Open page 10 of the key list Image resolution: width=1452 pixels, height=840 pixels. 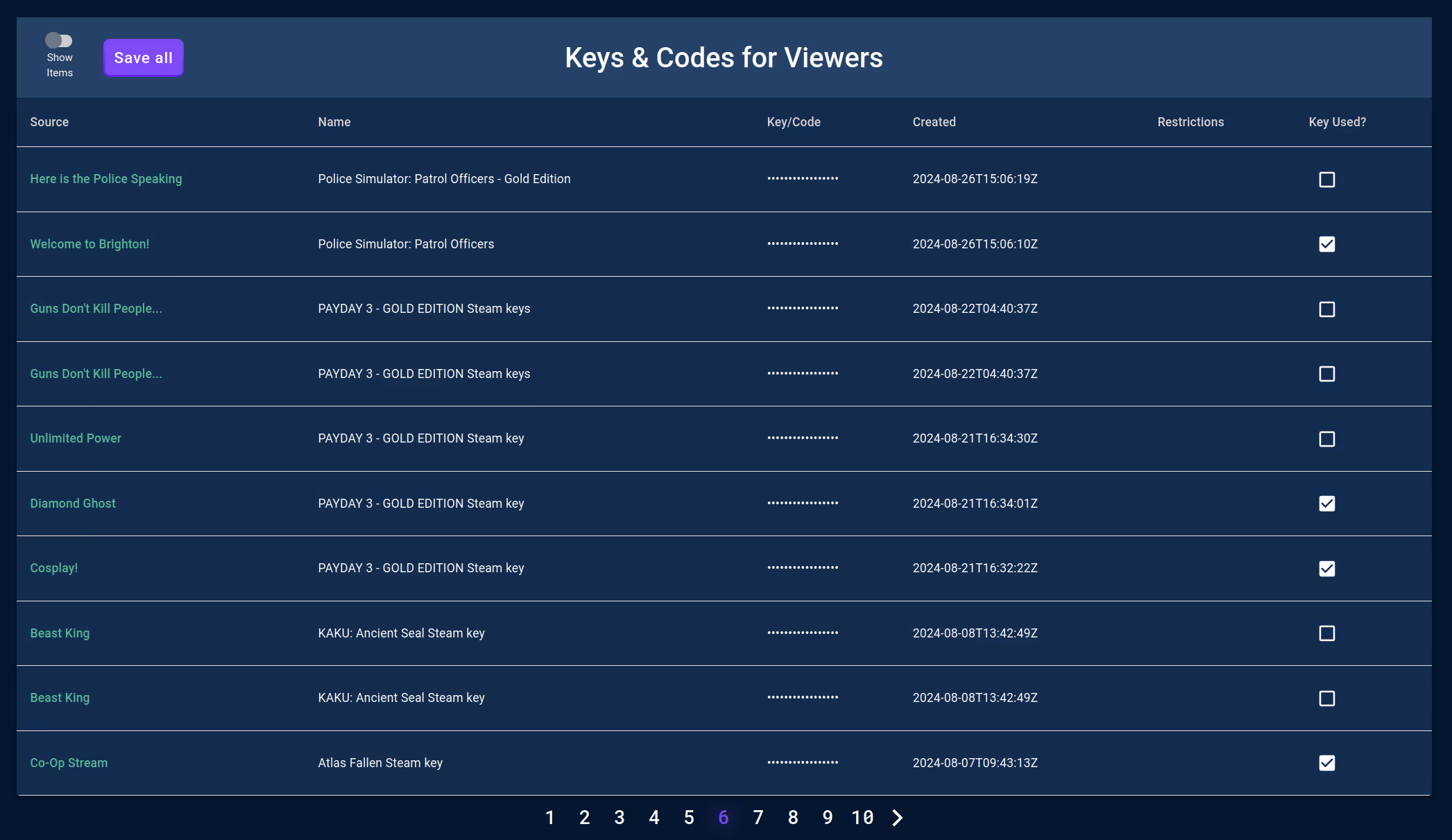[862, 818]
